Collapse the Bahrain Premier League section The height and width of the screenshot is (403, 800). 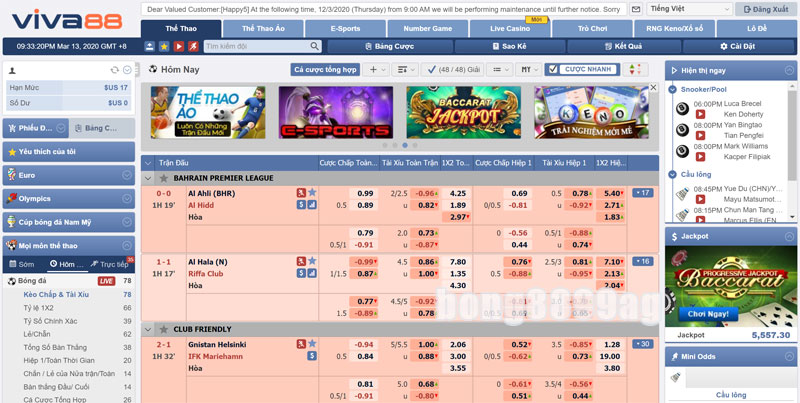click(x=148, y=178)
